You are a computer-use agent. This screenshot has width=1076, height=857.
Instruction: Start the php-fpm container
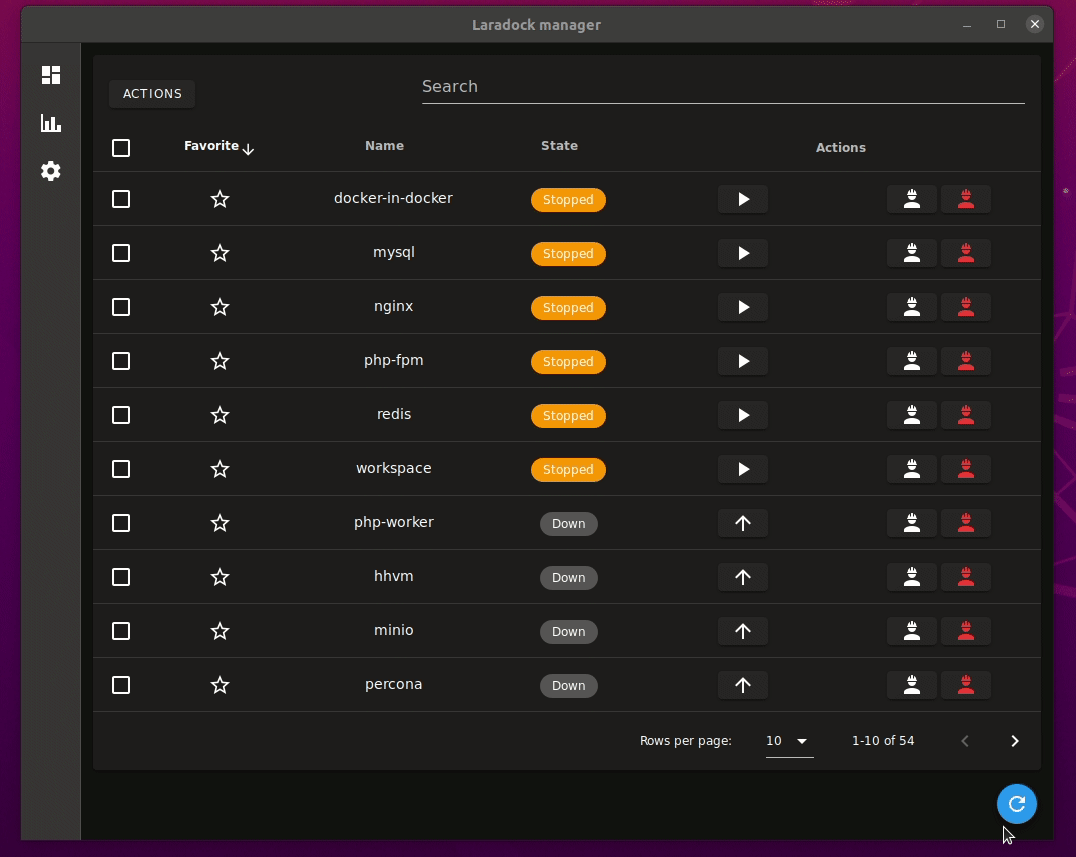pos(743,362)
